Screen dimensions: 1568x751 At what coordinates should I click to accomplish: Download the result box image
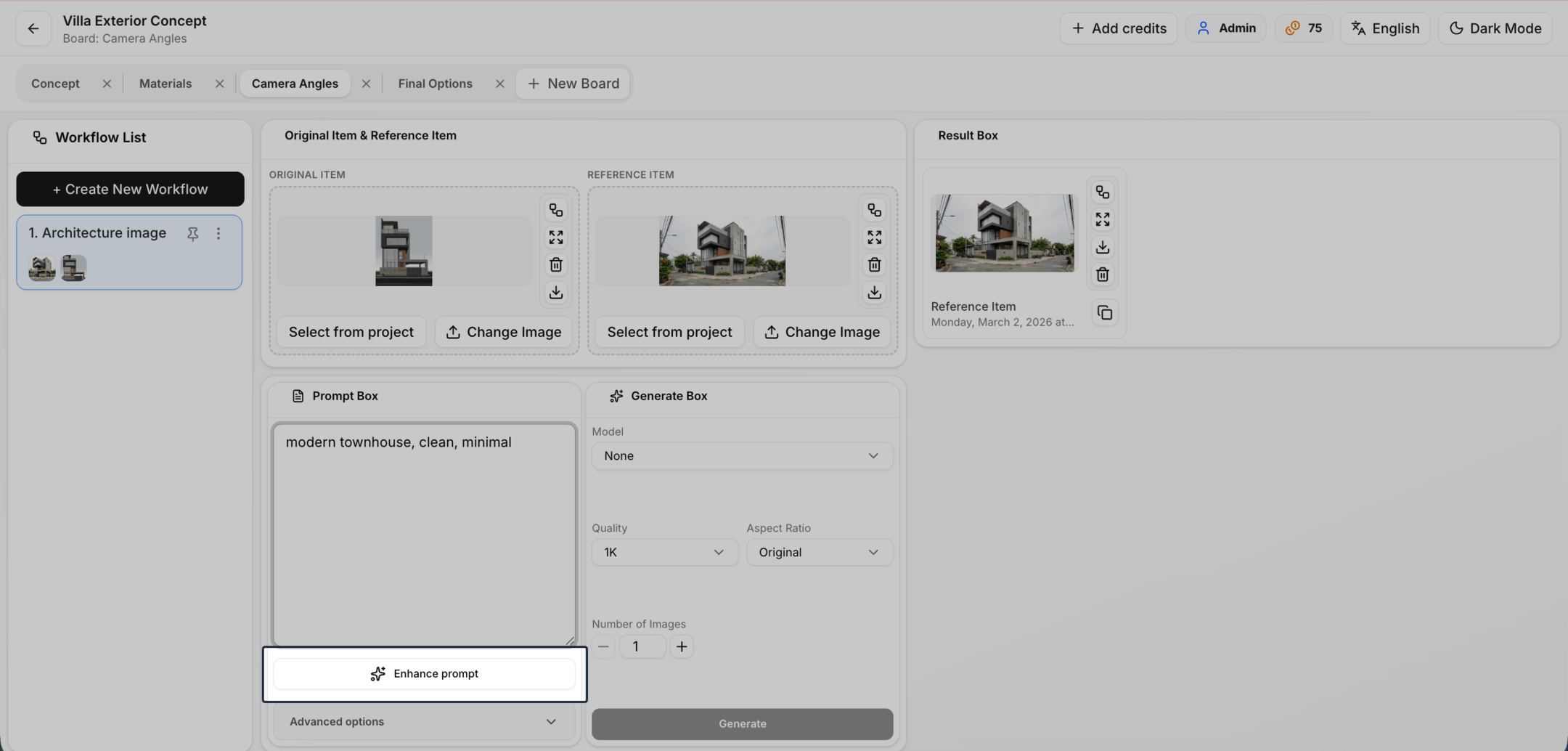1102,247
